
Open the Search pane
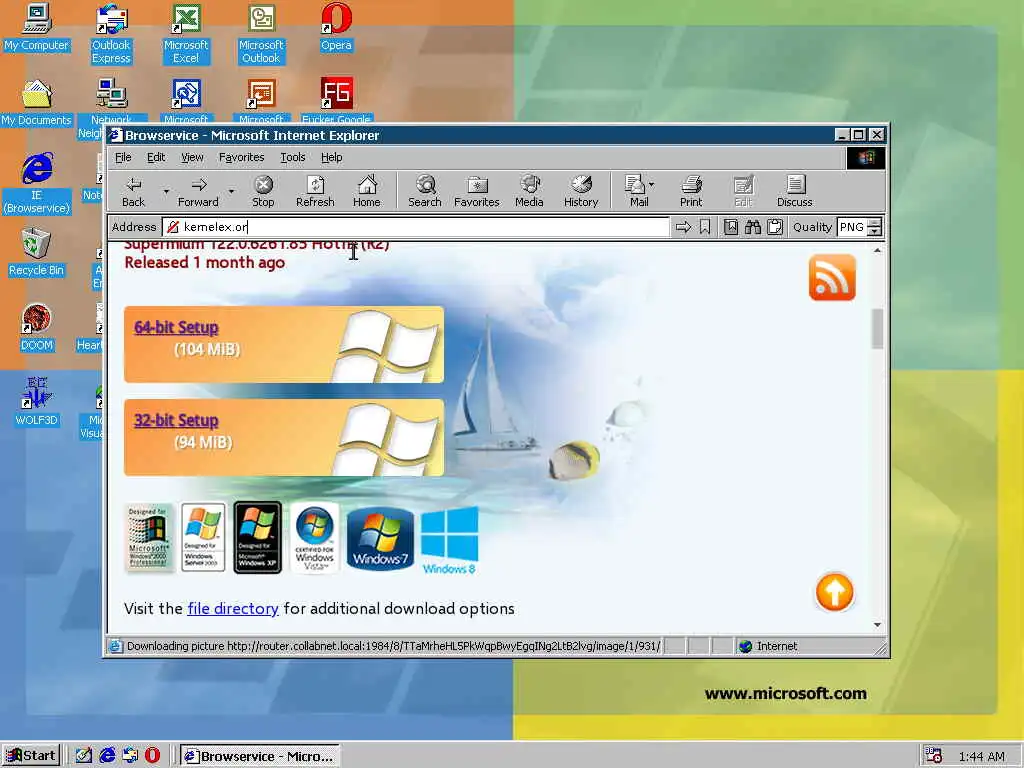[x=424, y=191]
